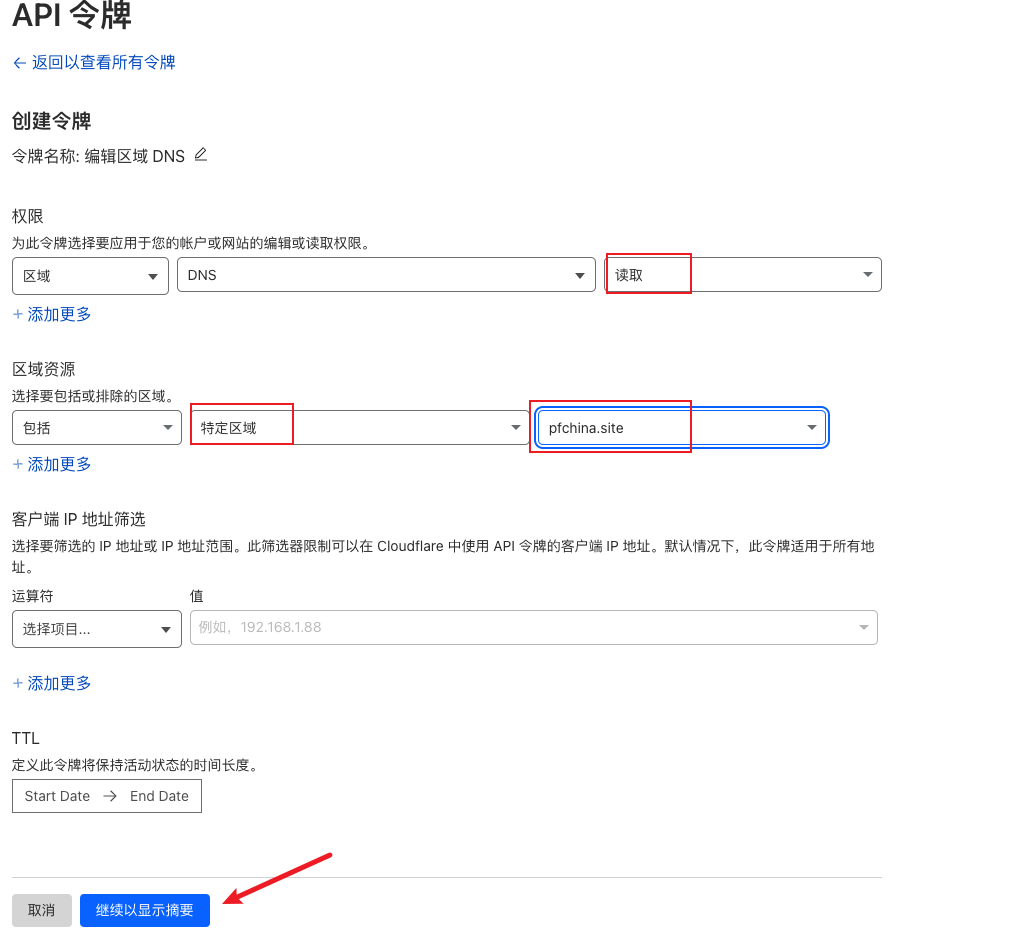This screenshot has height=936, width=1028.
Task: Open the DNS permission dropdown
Action: pyautogui.click(x=384, y=275)
